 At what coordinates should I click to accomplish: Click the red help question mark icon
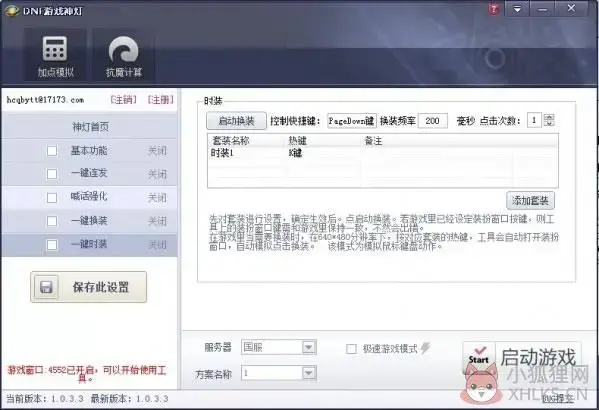click(x=493, y=9)
